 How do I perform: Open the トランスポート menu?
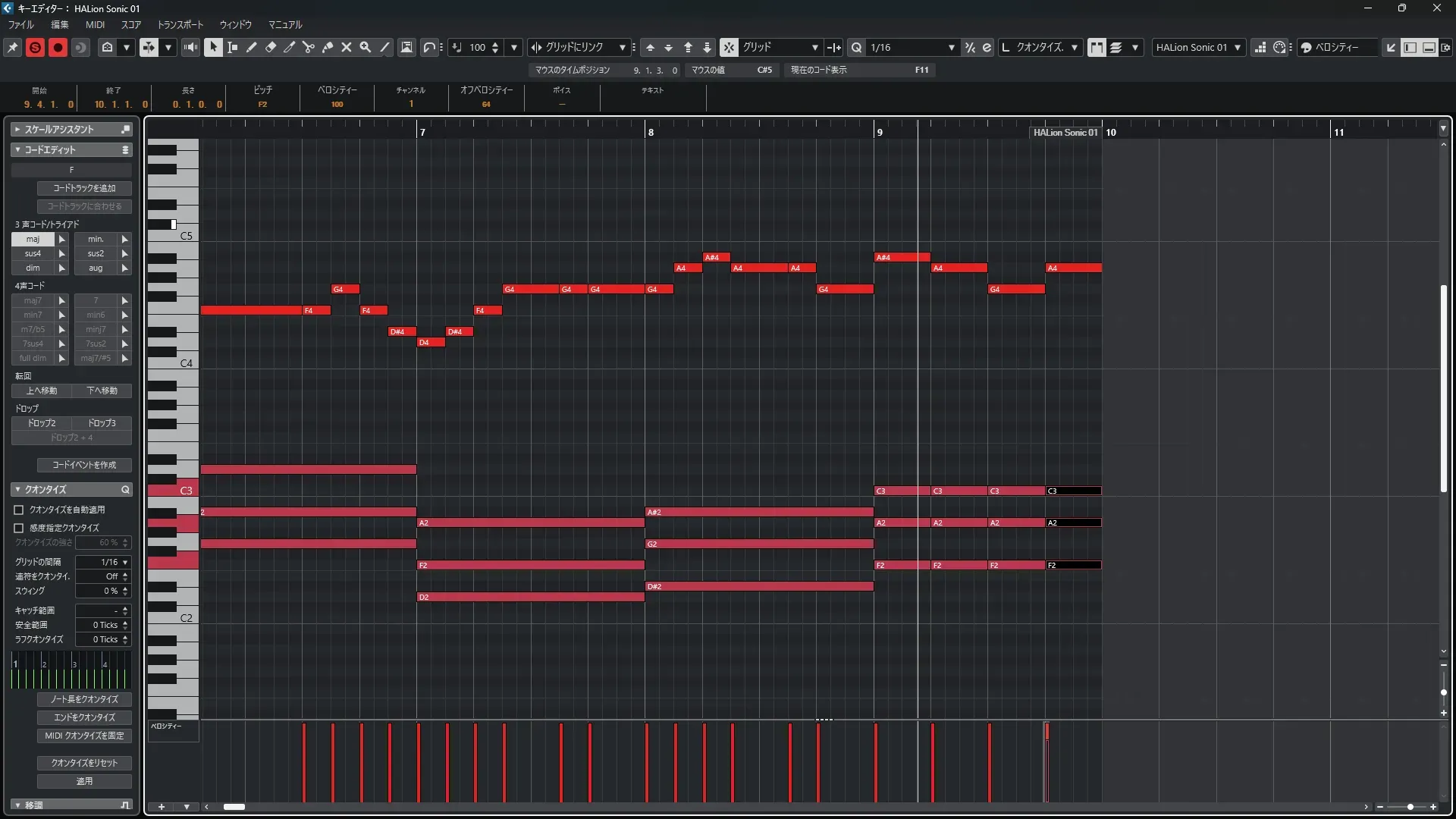pos(180,24)
